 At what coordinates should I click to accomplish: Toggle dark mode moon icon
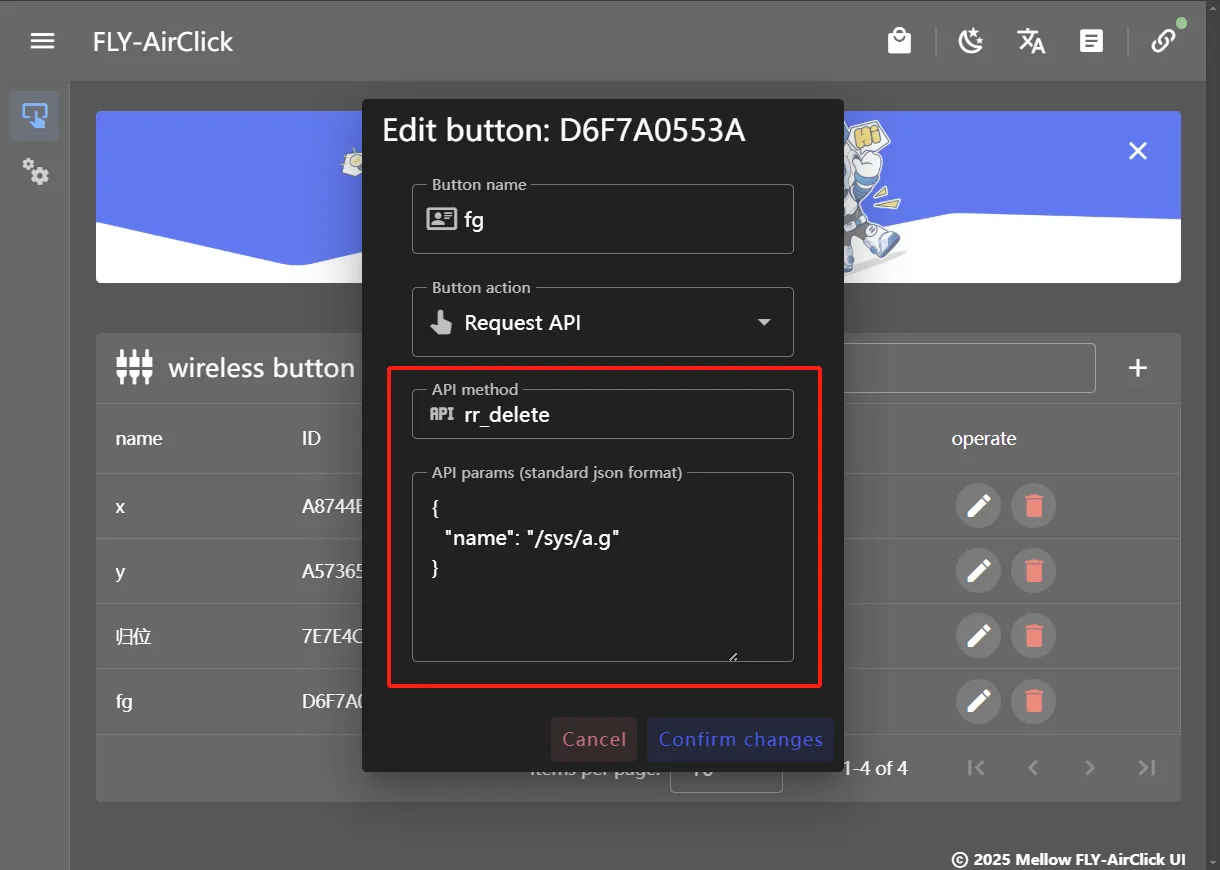pos(970,41)
